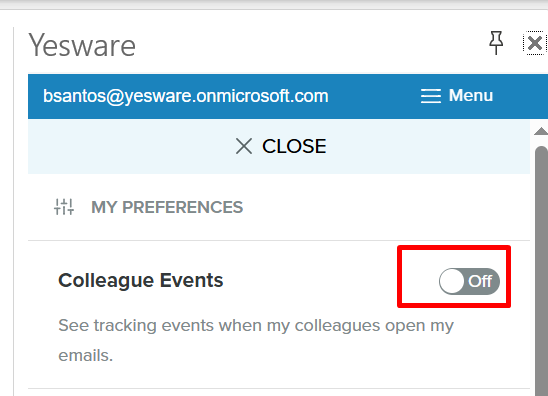The image size is (548, 396).
Task: Close the Yesware pane with the X icon
Action: pos(534,43)
